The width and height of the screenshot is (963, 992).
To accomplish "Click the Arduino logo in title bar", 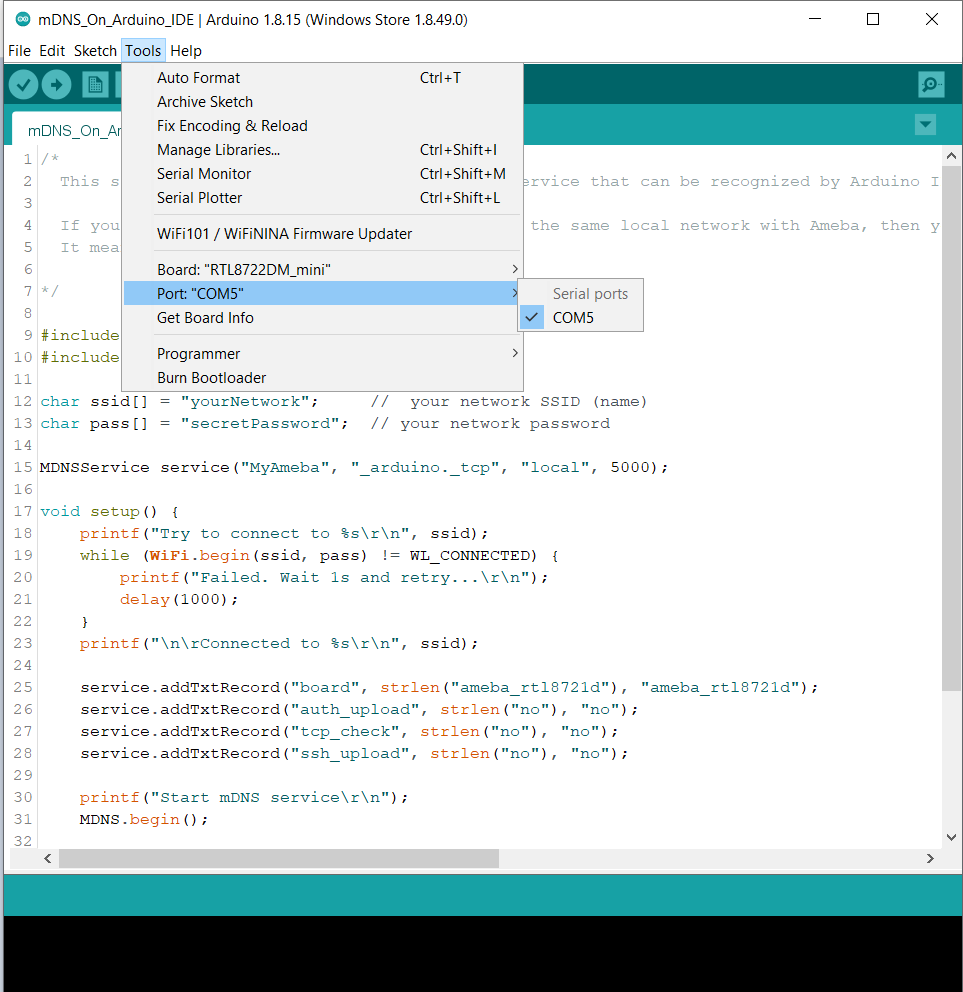I will tap(23, 20).
